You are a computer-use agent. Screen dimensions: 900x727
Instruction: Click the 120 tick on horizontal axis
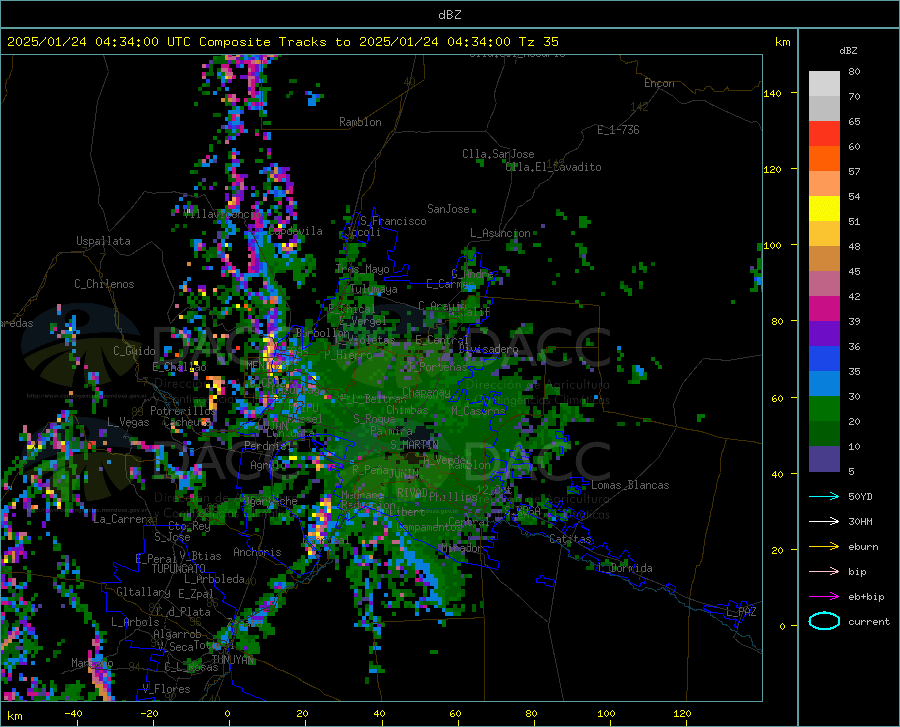tap(682, 713)
